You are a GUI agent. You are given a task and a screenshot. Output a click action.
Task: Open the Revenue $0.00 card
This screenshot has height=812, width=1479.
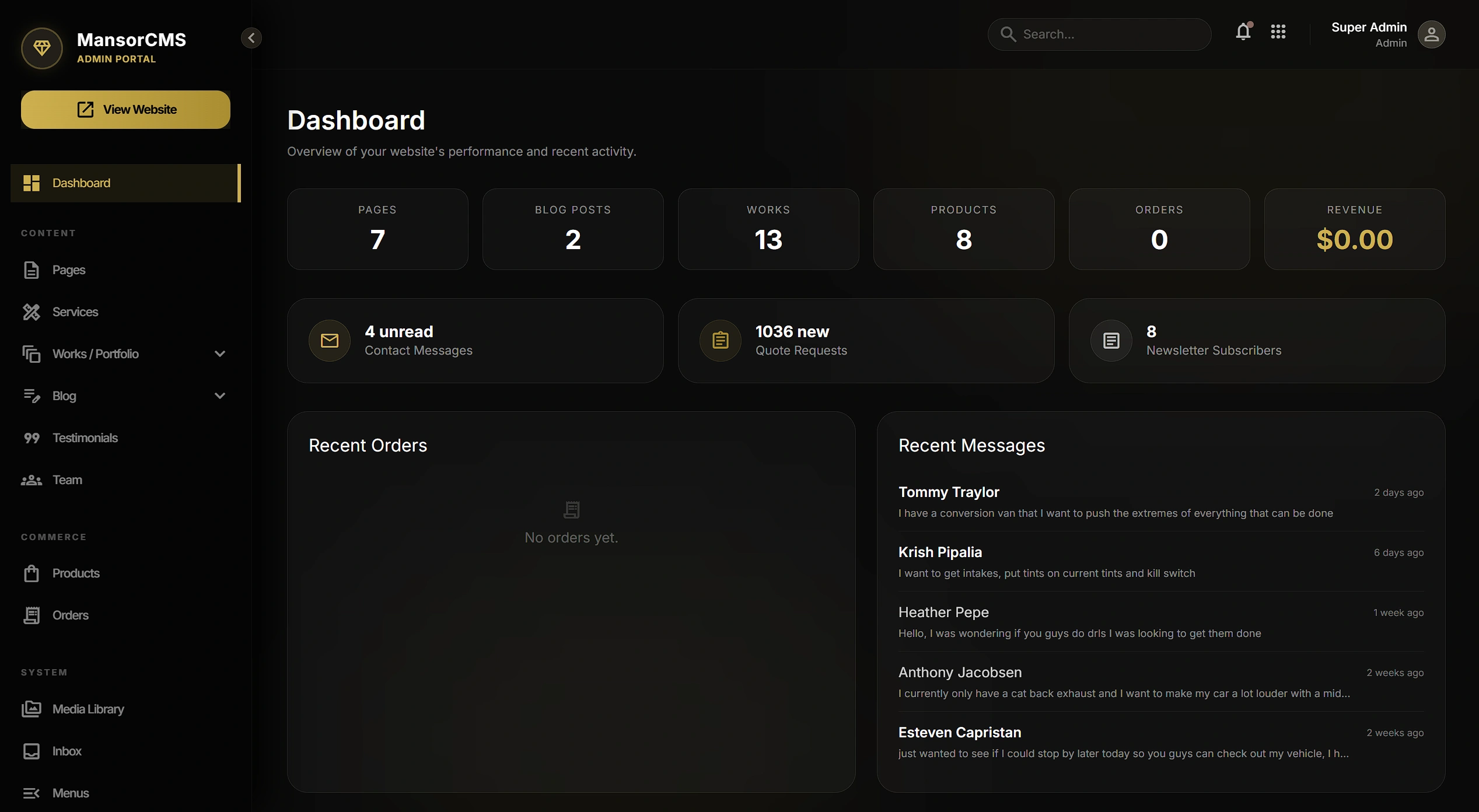pos(1355,229)
